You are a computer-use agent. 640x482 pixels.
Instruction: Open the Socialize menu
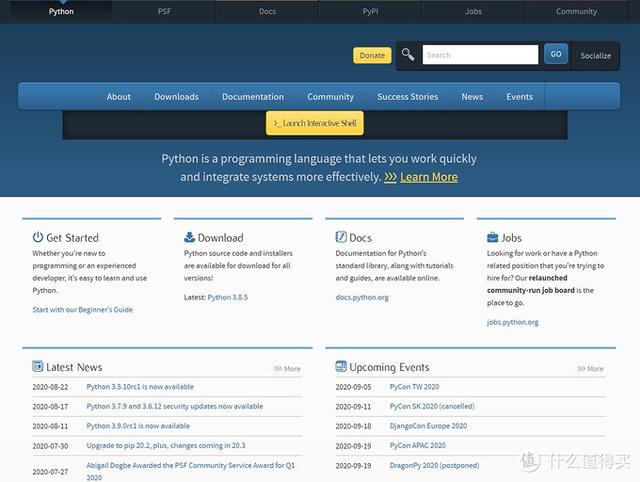tap(596, 56)
